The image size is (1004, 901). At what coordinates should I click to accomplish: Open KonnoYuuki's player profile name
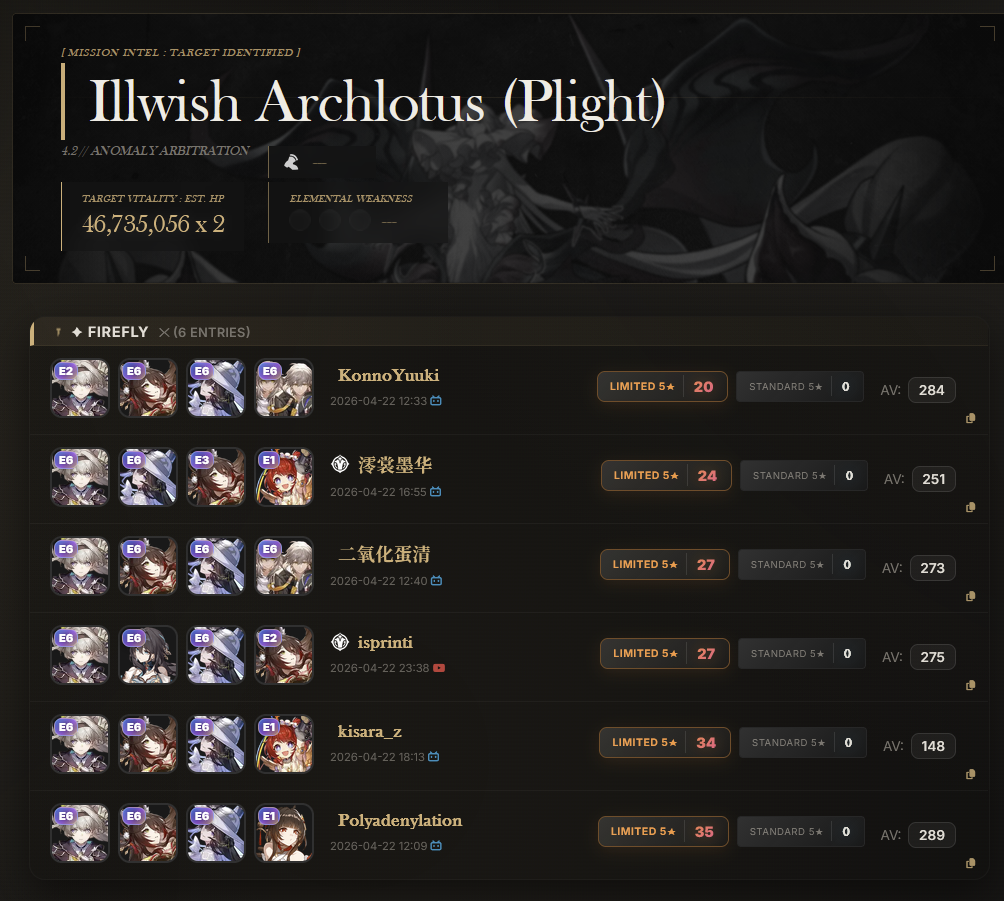pos(388,375)
